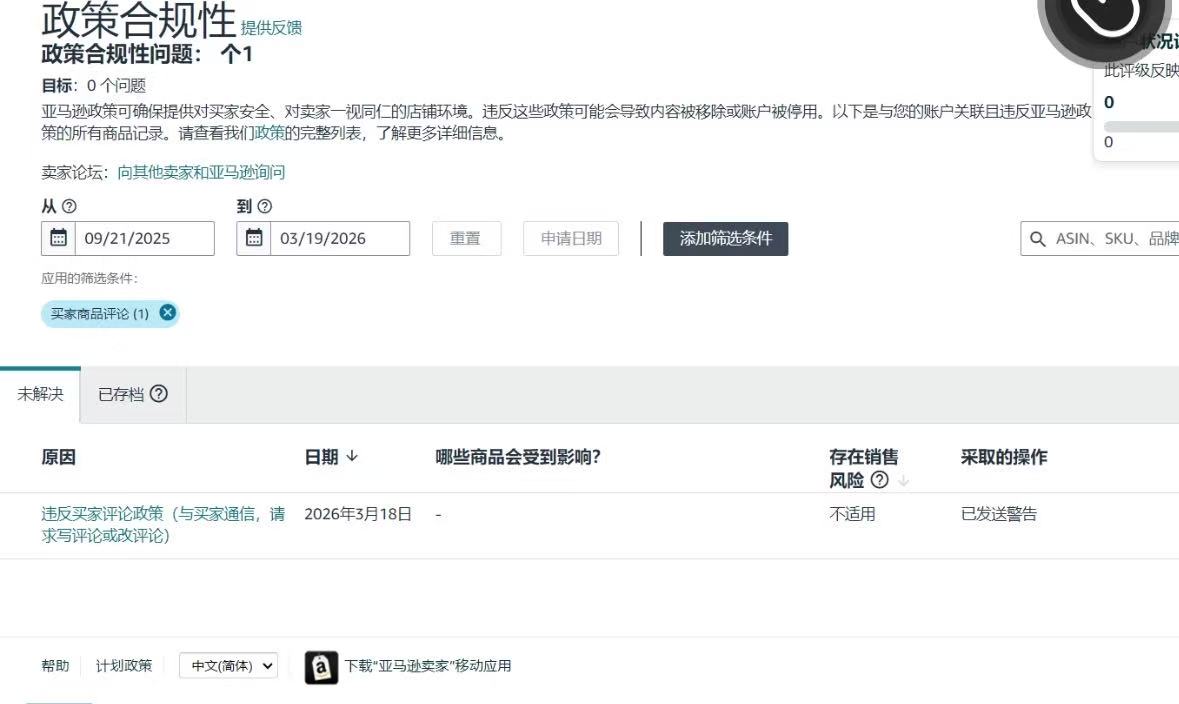
Task: Switch to the 未解决 tab
Action: point(40,394)
